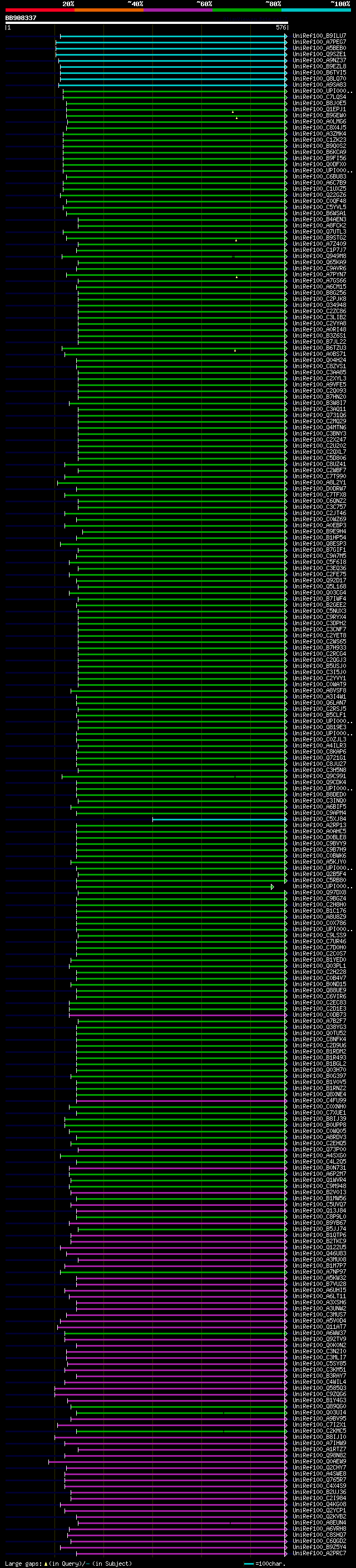Screen dimensions: 356x1568
Task: Select label UniRef100_C8JU27
Action: (319, 764)
